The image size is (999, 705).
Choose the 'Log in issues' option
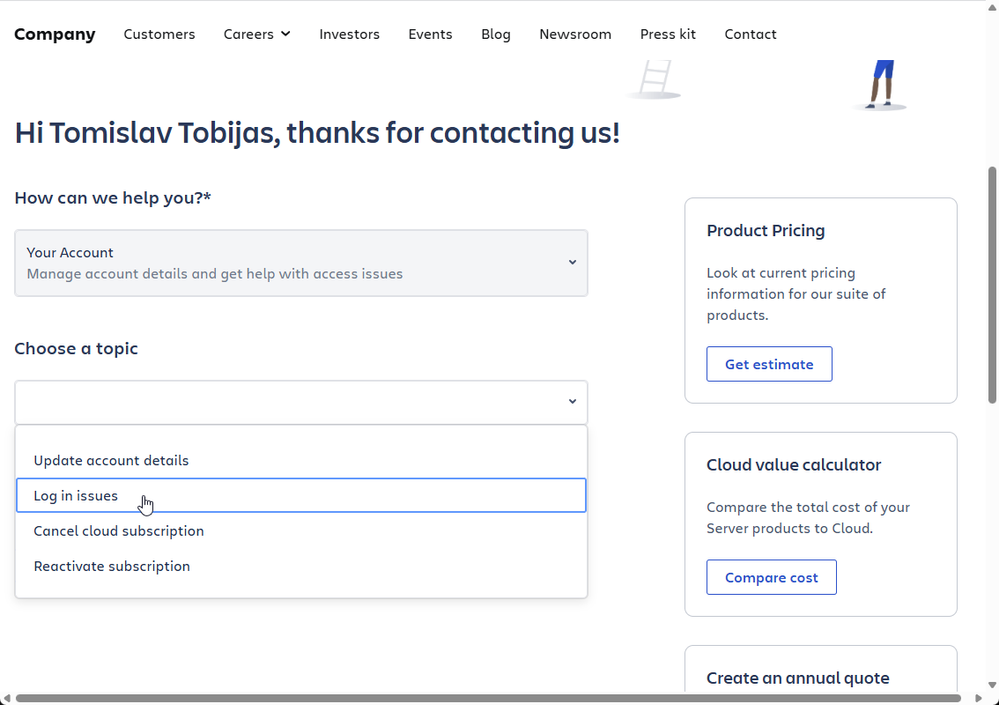[76, 496]
